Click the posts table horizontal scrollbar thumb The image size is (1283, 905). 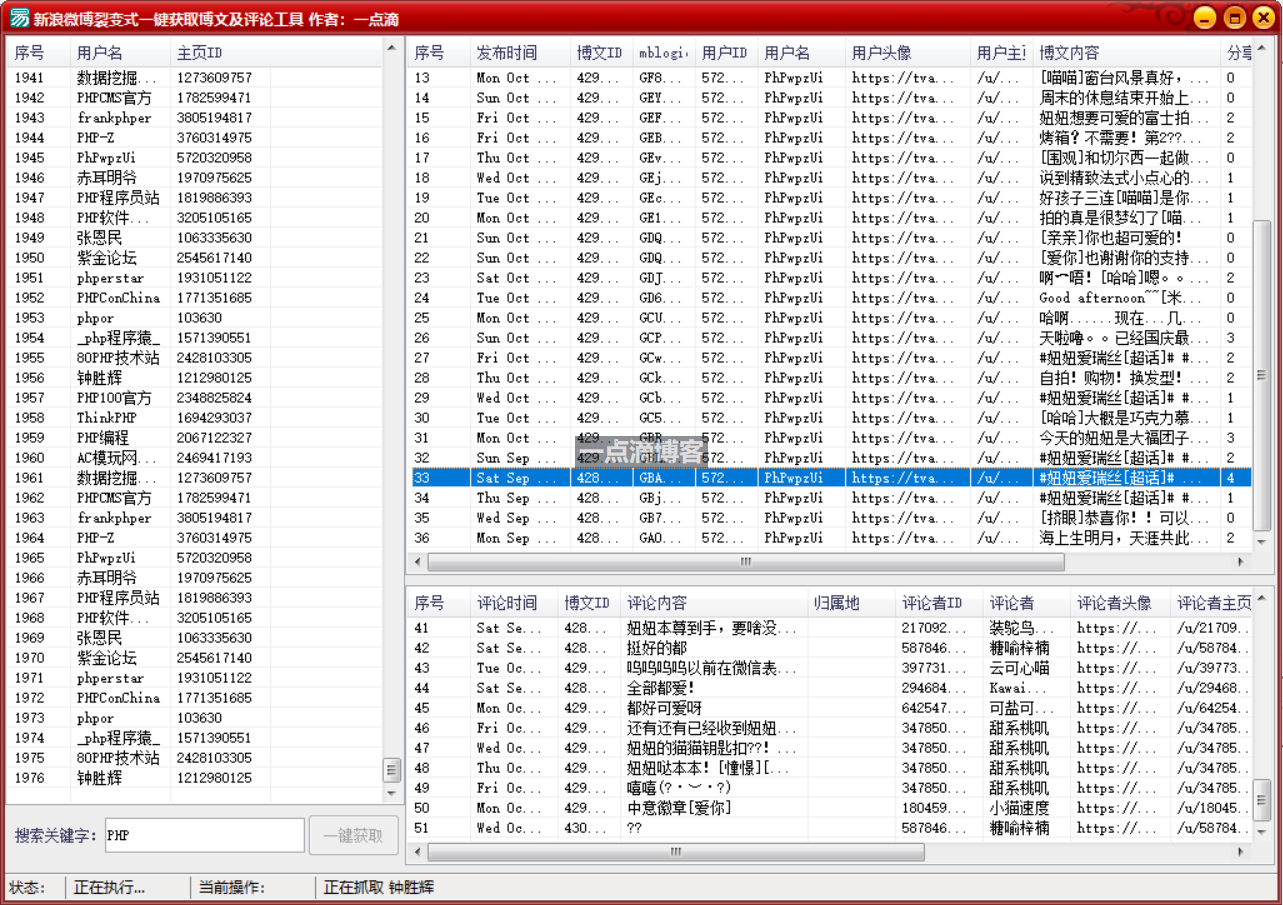pyautogui.click(x=745, y=562)
